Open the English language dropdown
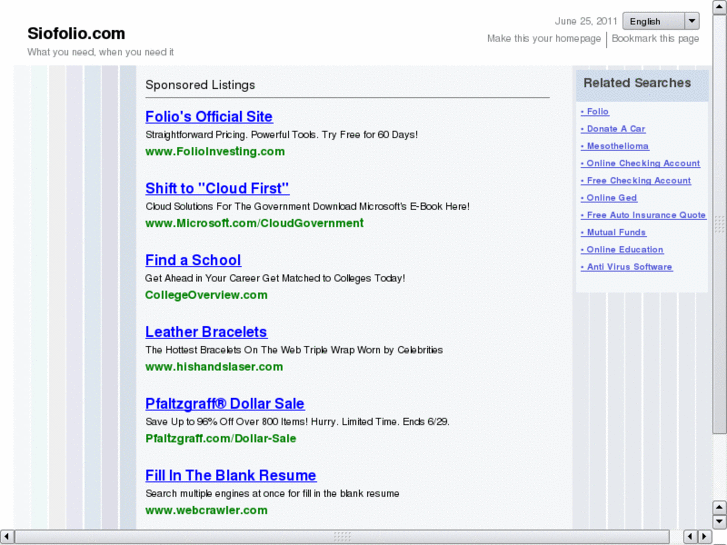 coord(661,21)
